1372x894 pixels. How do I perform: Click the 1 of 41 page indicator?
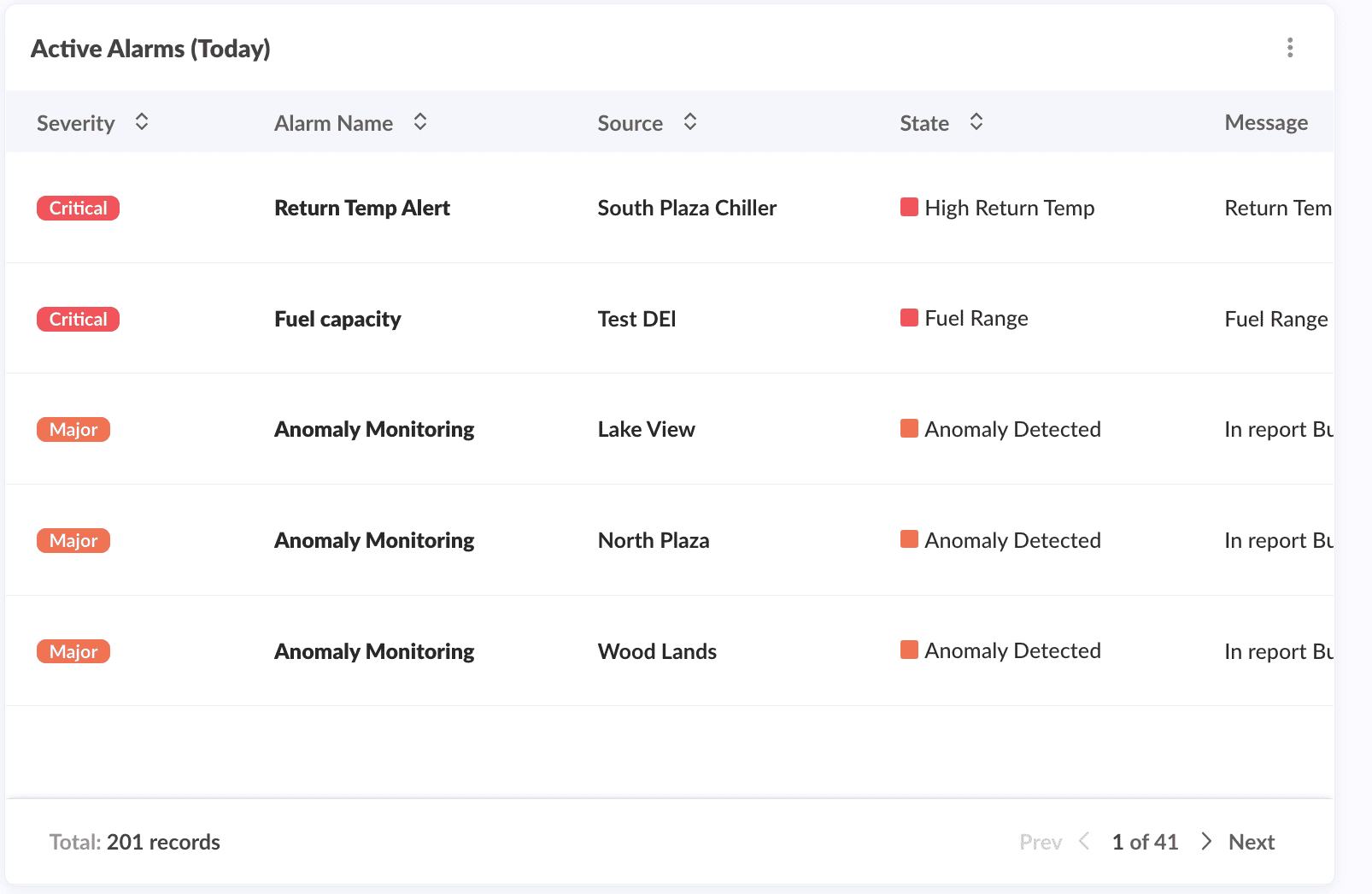click(x=1145, y=842)
